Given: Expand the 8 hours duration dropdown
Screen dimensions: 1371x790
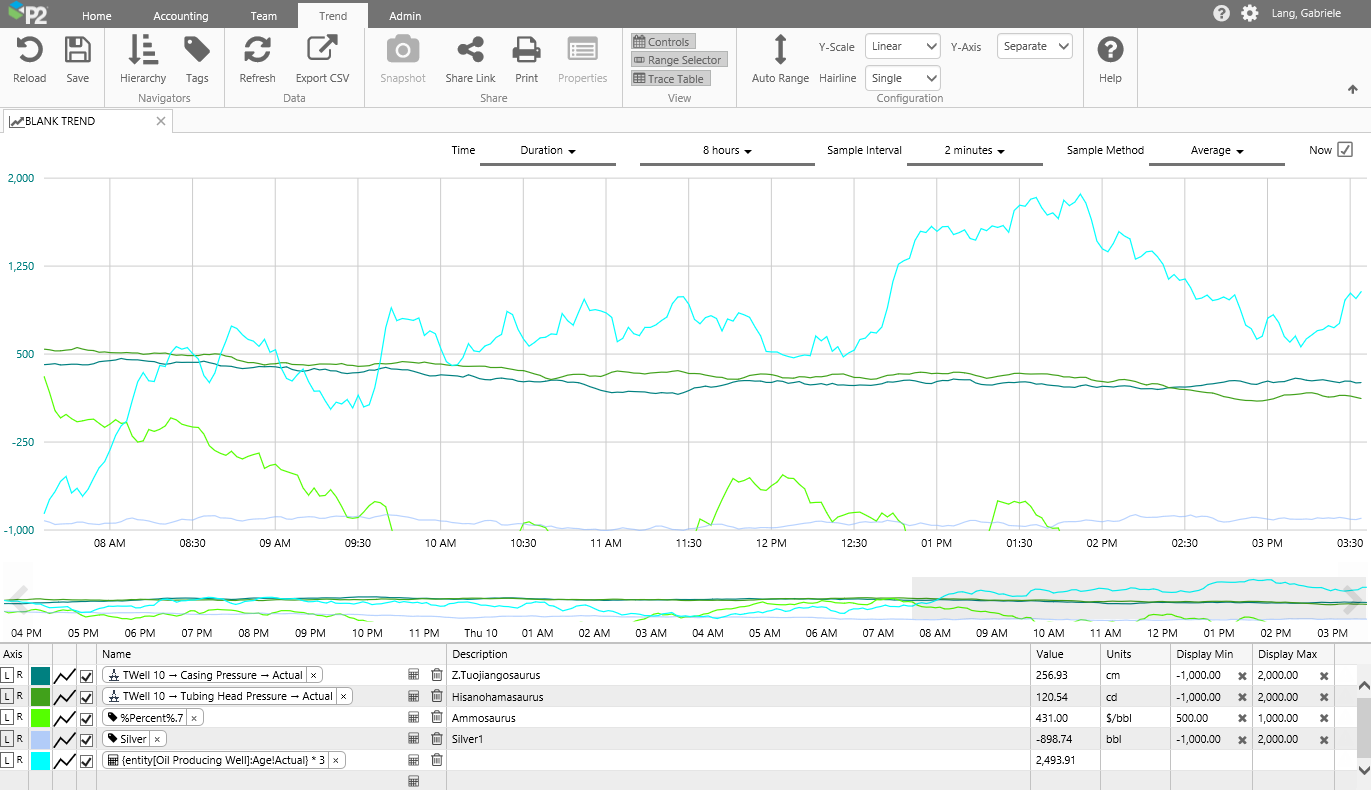Looking at the screenshot, I should tap(727, 151).
